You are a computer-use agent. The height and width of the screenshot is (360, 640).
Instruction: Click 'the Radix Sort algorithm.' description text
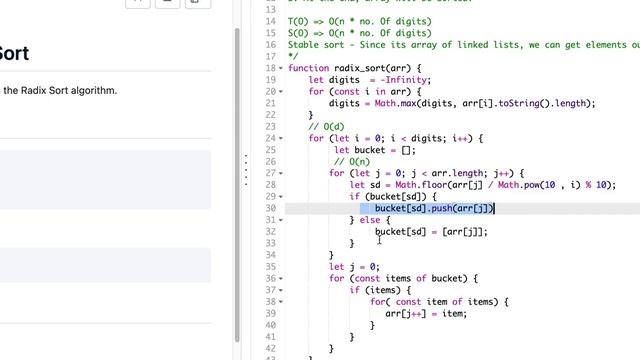(x=60, y=91)
